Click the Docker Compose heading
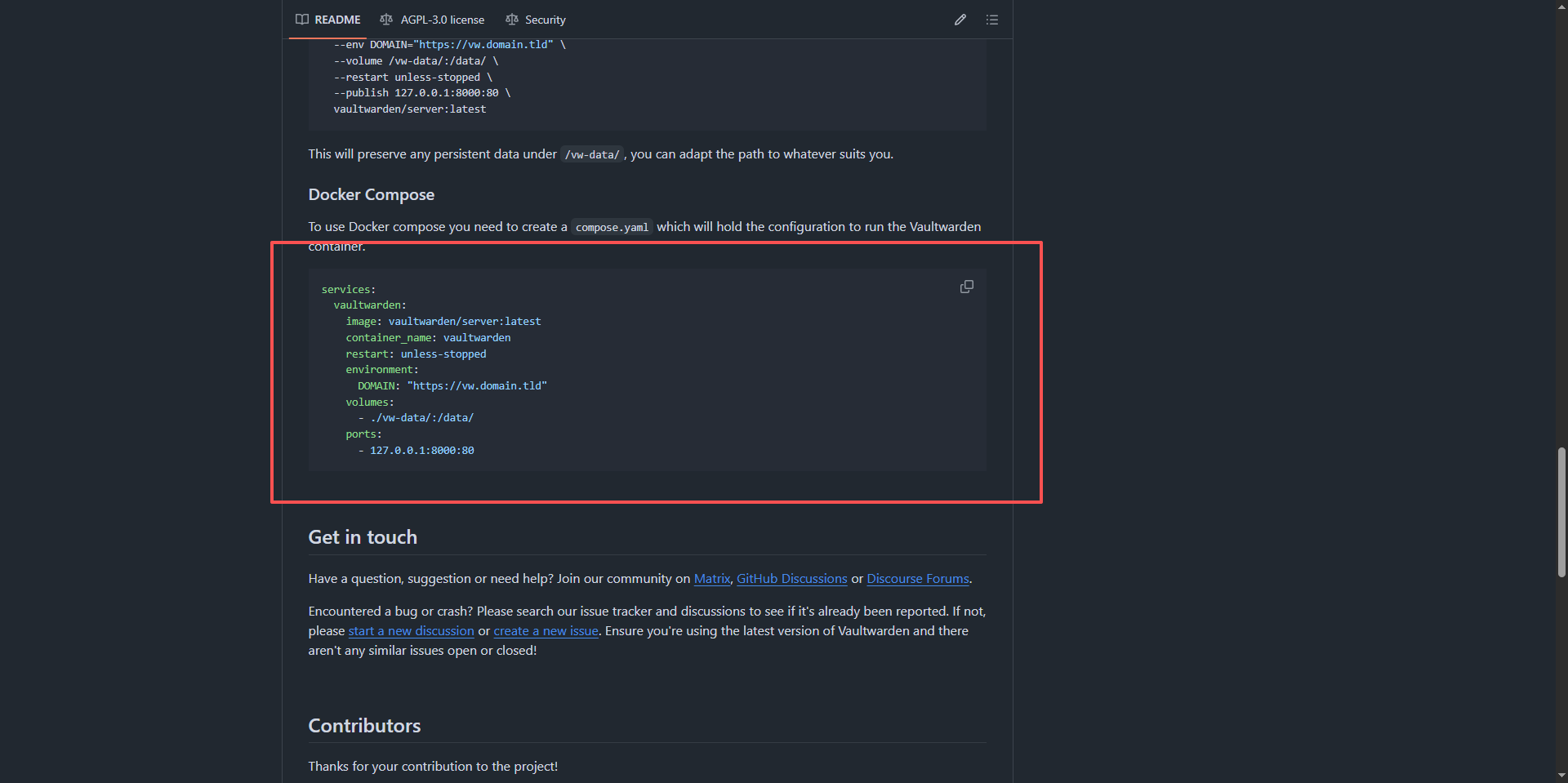 point(372,194)
